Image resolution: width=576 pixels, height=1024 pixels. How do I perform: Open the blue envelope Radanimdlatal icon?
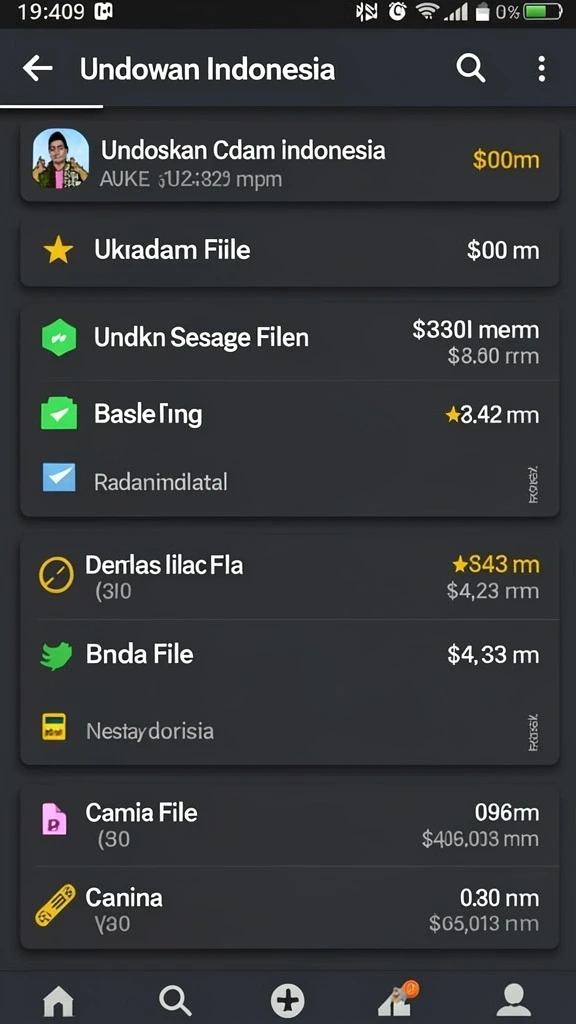tap(59, 477)
